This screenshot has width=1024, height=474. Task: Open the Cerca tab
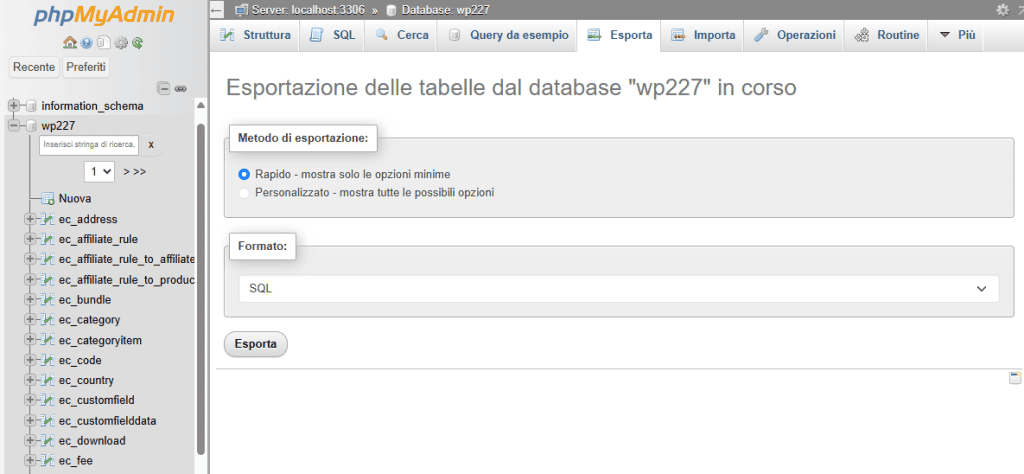402,35
